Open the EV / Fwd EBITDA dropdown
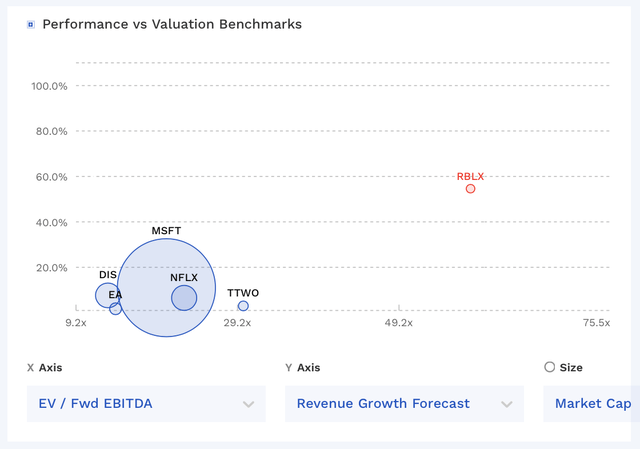The width and height of the screenshot is (640, 449). 146,404
